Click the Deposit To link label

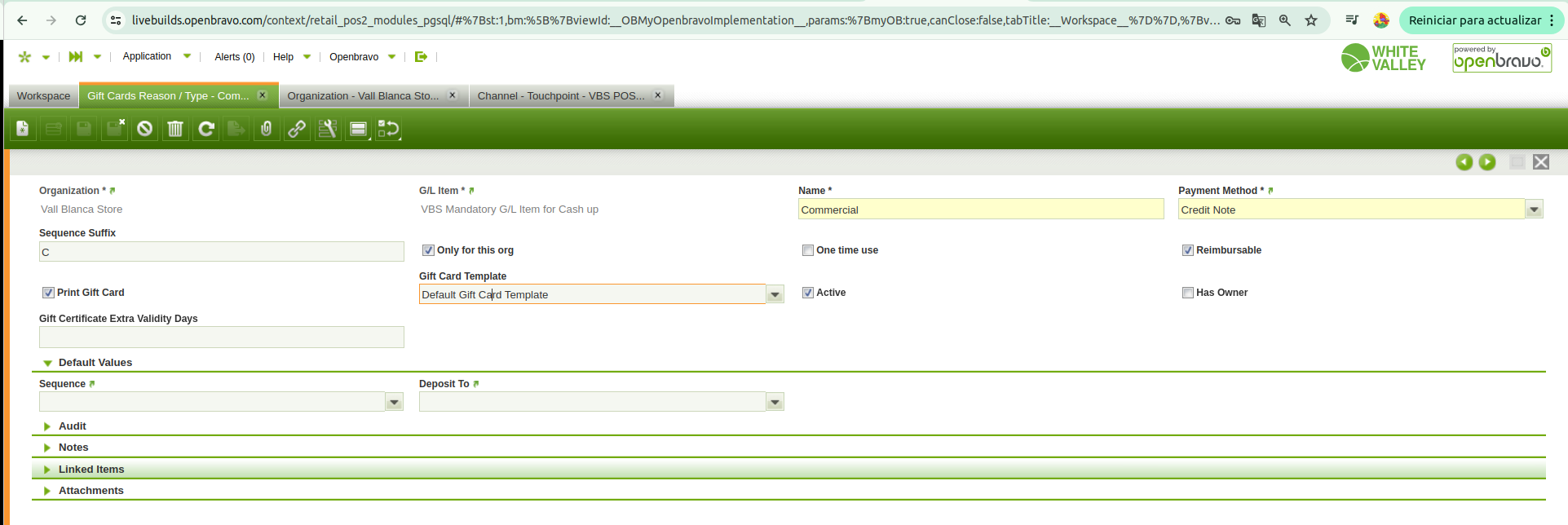coord(444,384)
